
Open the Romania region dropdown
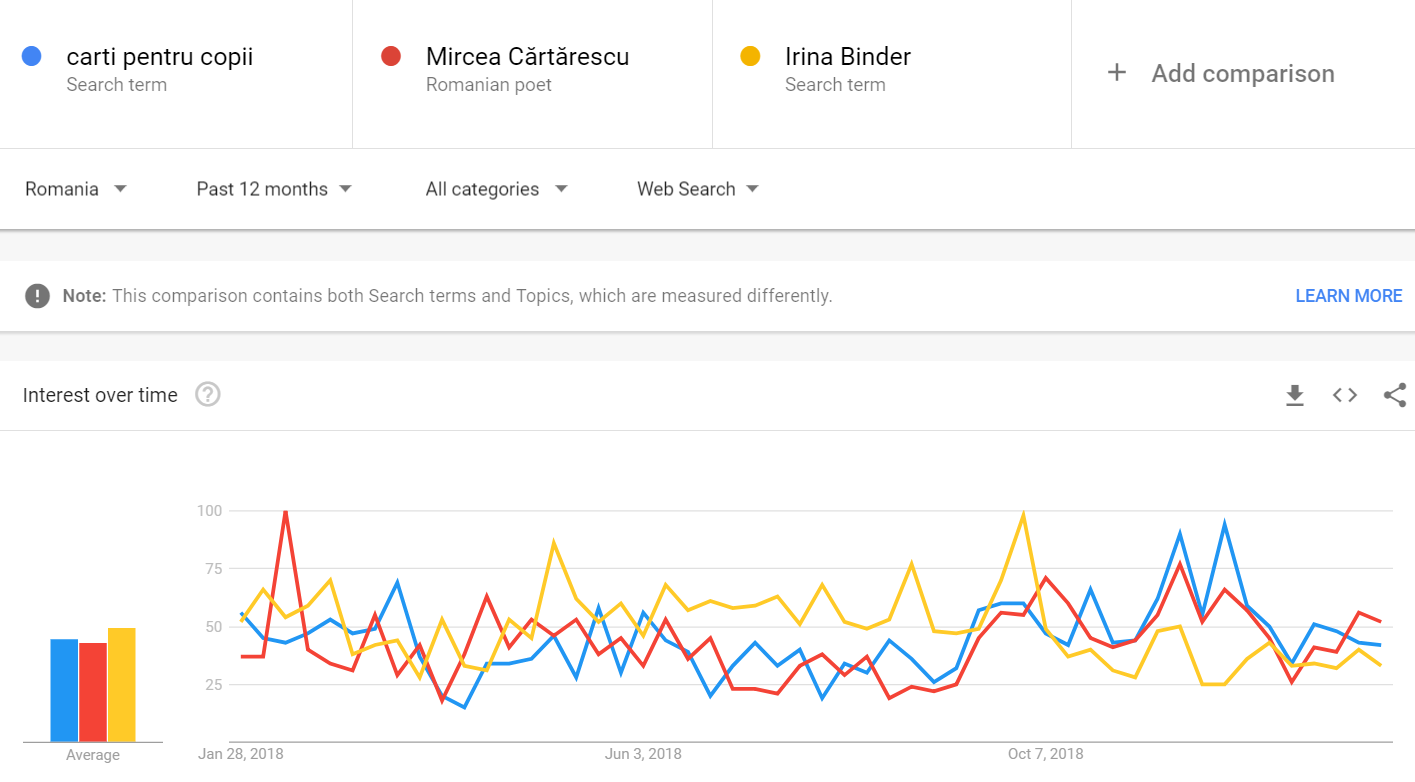pos(76,189)
